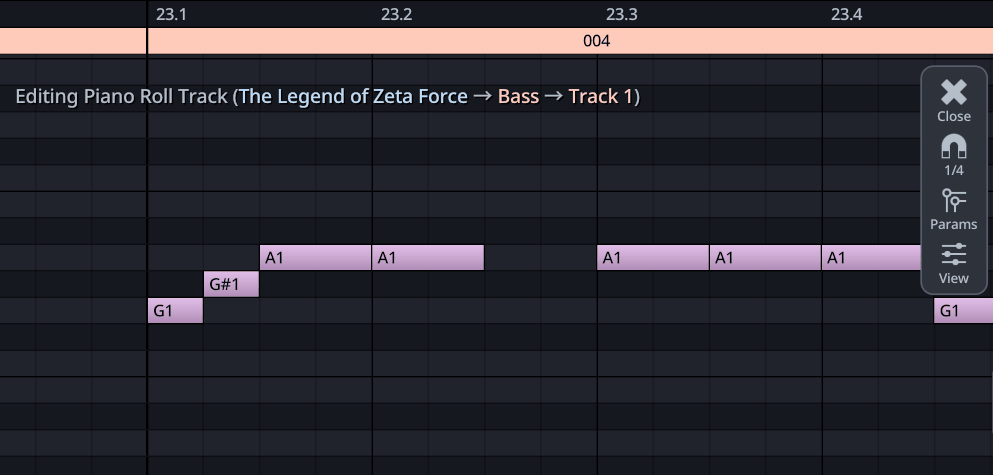Select the A1 note starting at 23.4

tap(870, 258)
